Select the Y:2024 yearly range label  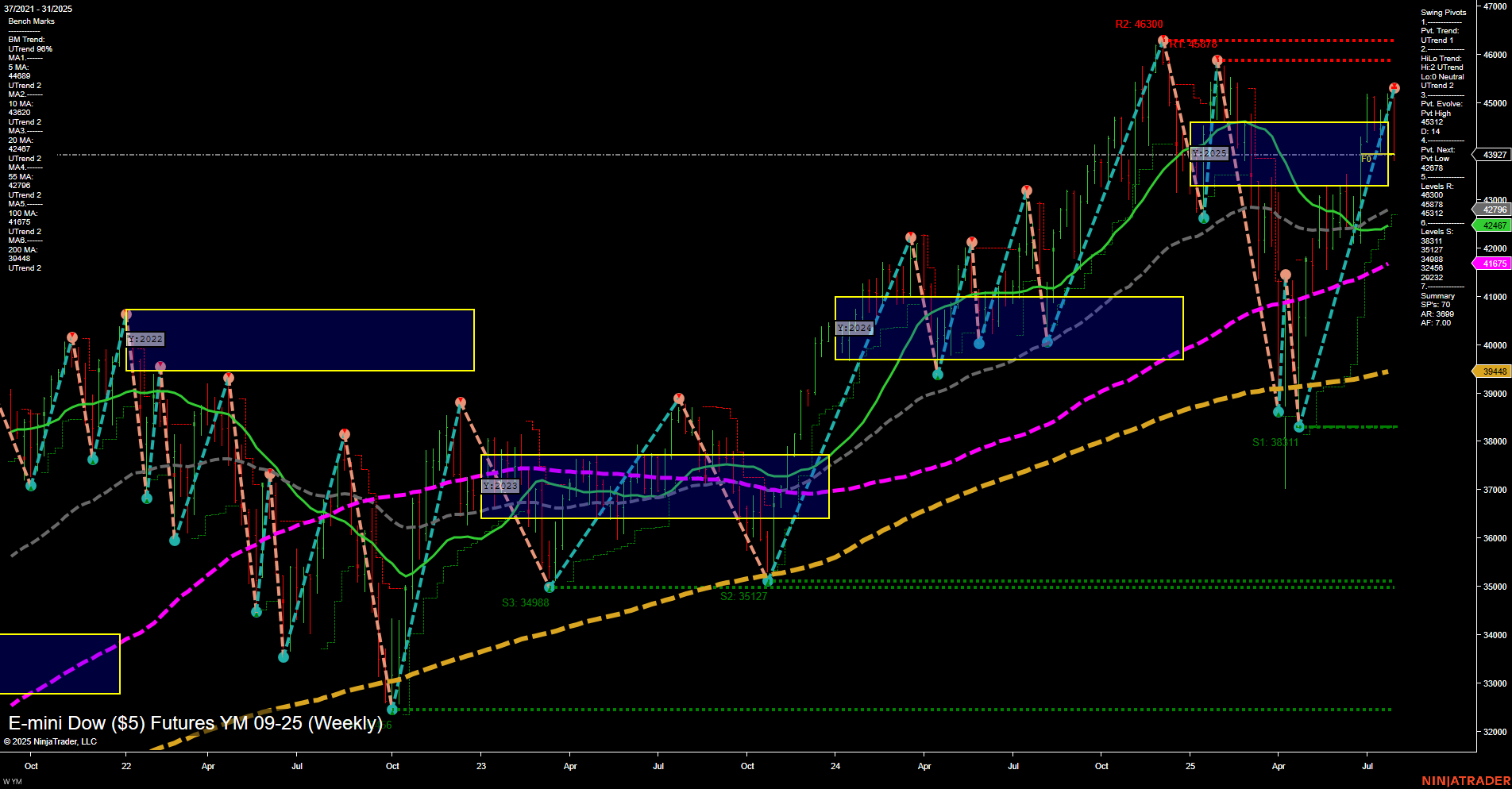coord(854,328)
